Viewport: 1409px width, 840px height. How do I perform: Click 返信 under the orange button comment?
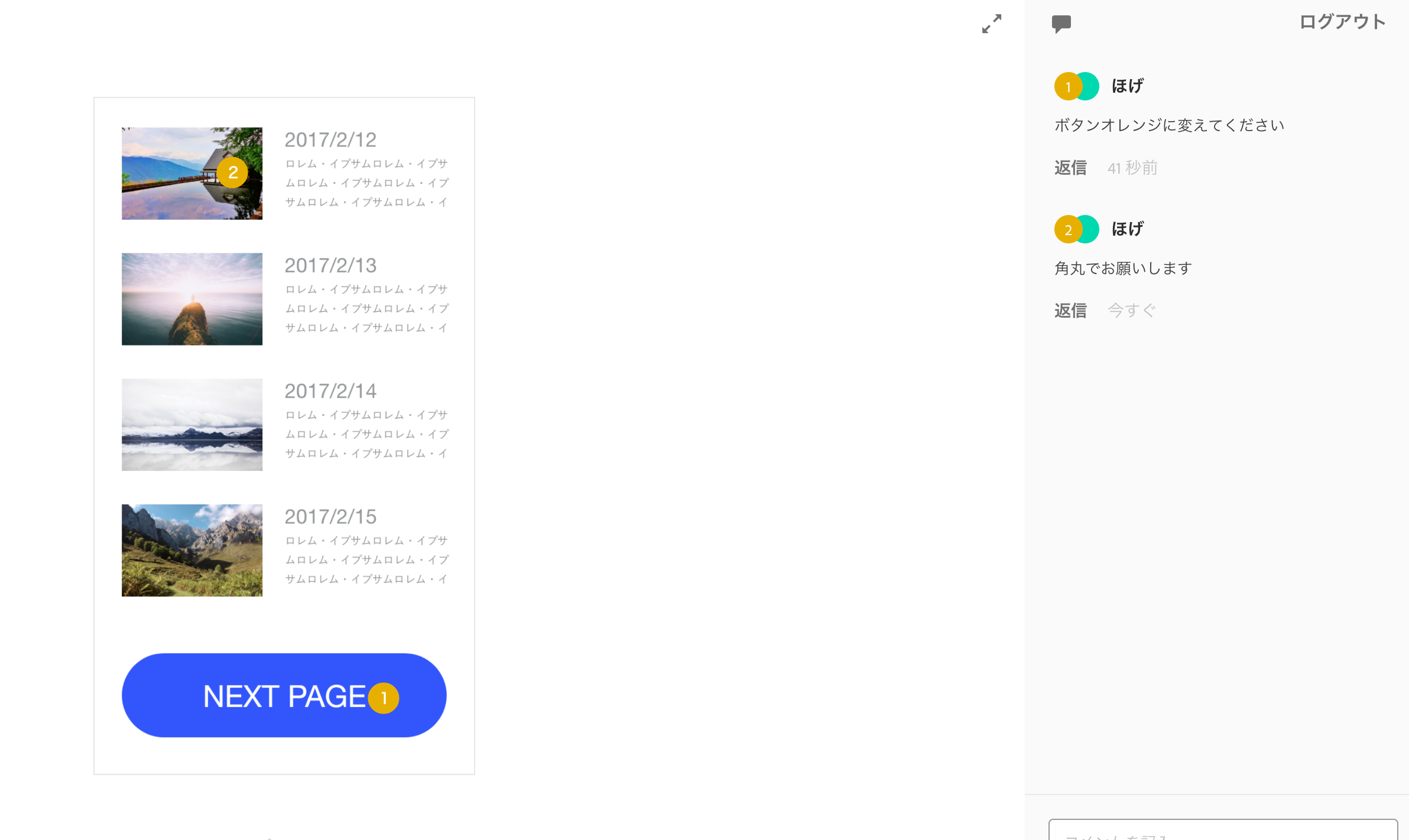(x=1070, y=168)
